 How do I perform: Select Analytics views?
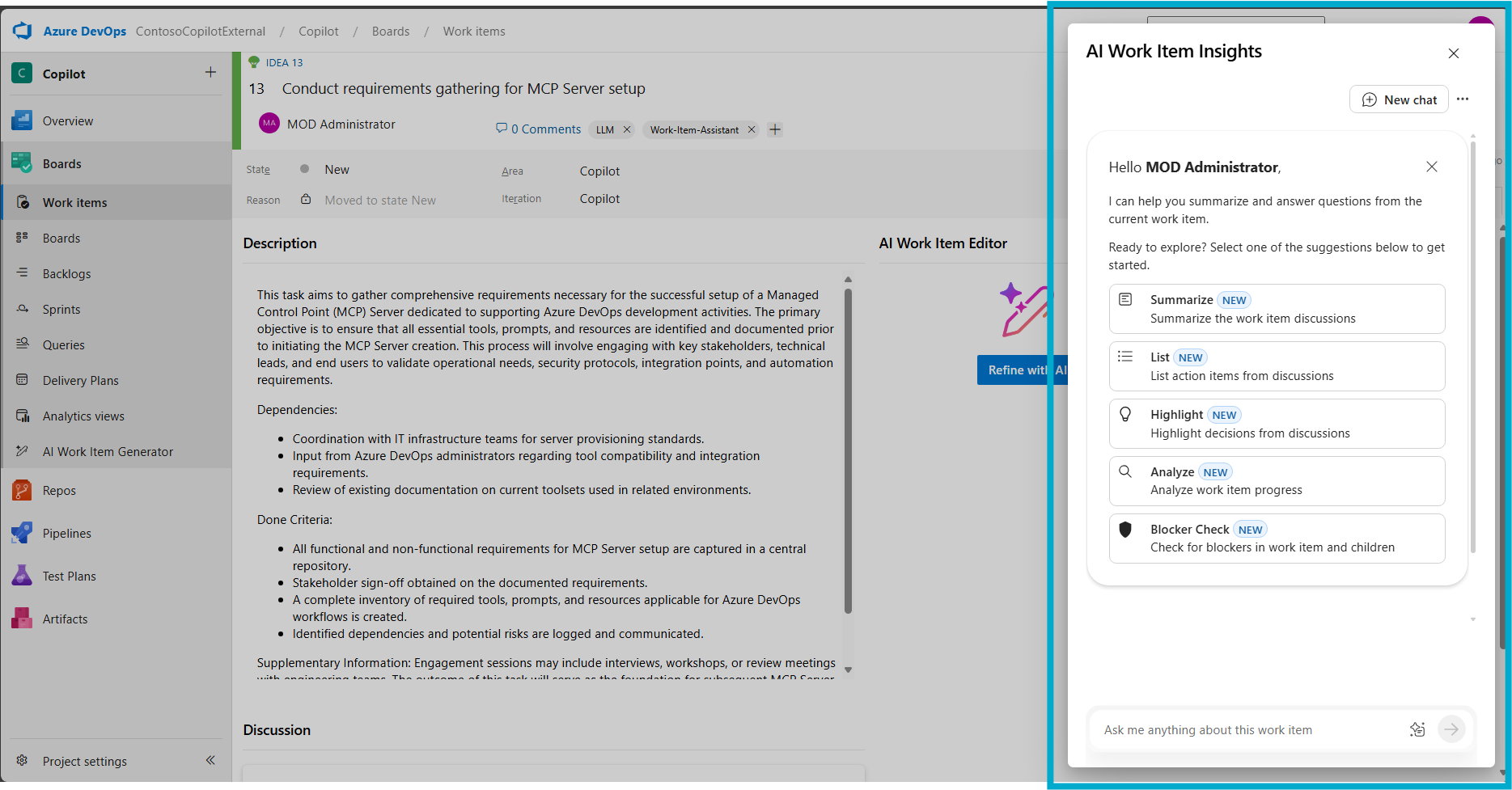point(82,416)
